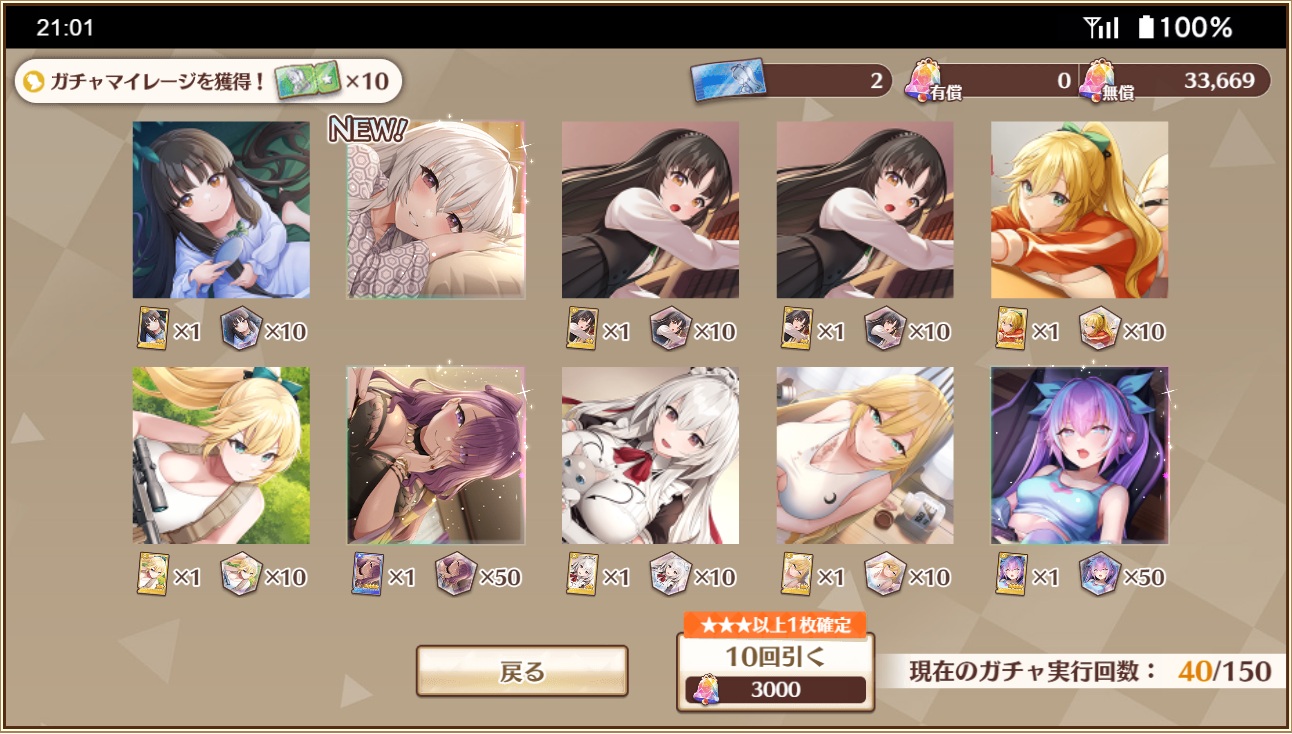The height and width of the screenshot is (734, 1292).
Task: Click hexagon shard icon under maid card
Action: click(670, 574)
